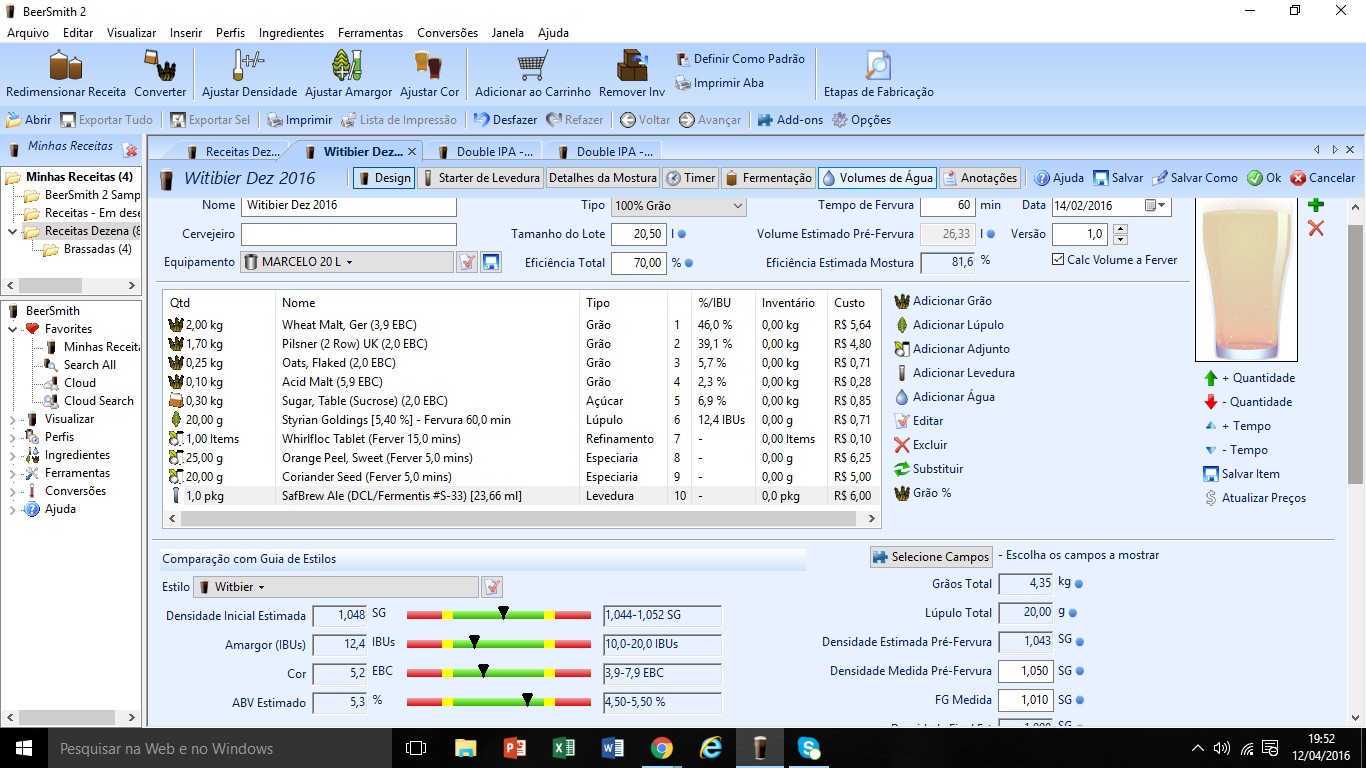Open Opções settings
The width and height of the screenshot is (1366, 768).
point(861,120)
